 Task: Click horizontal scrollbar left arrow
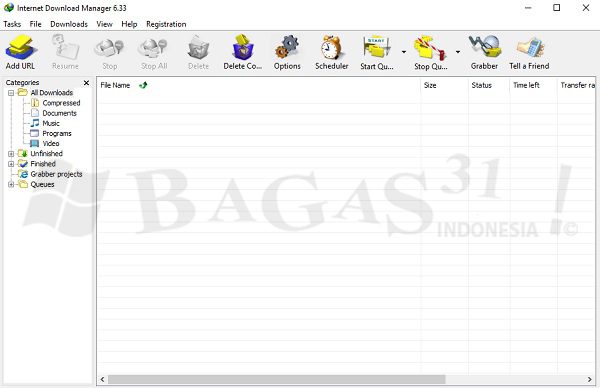[102, 379]
